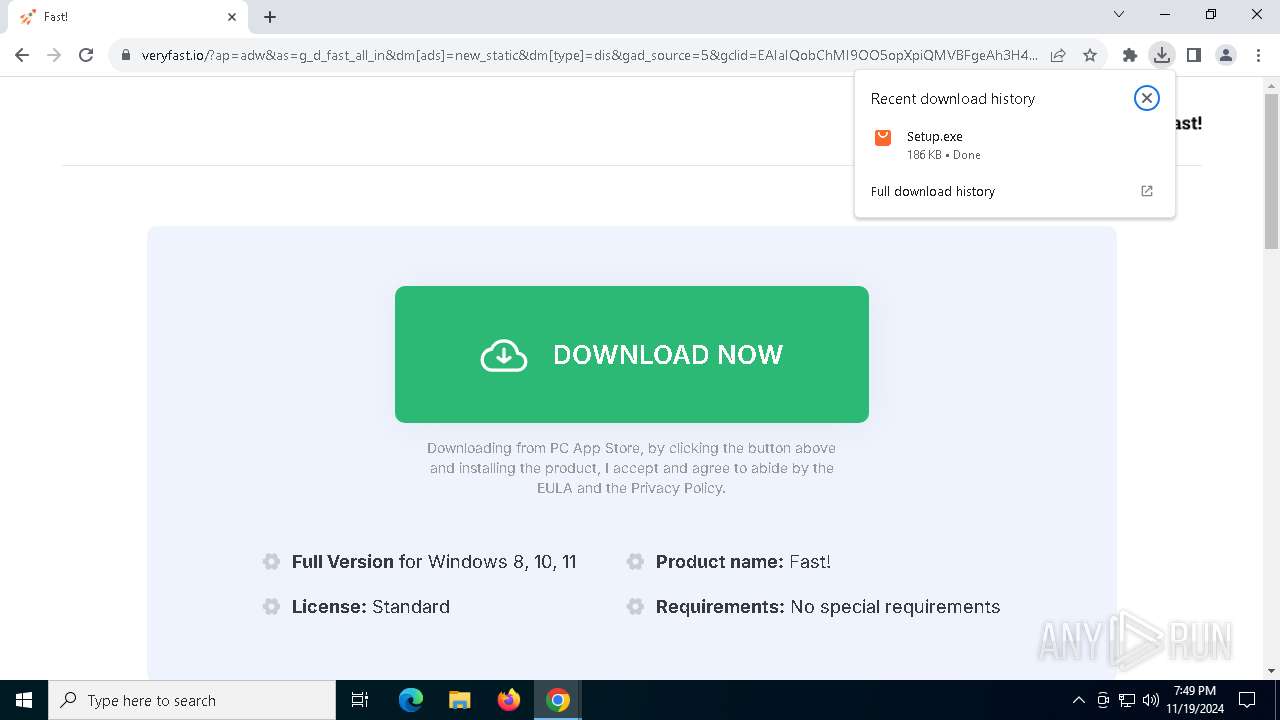Click the page vertical scrollbar thumb
The height and width of the screenshot is (720, 1280).
click(x=1271, y=170)
